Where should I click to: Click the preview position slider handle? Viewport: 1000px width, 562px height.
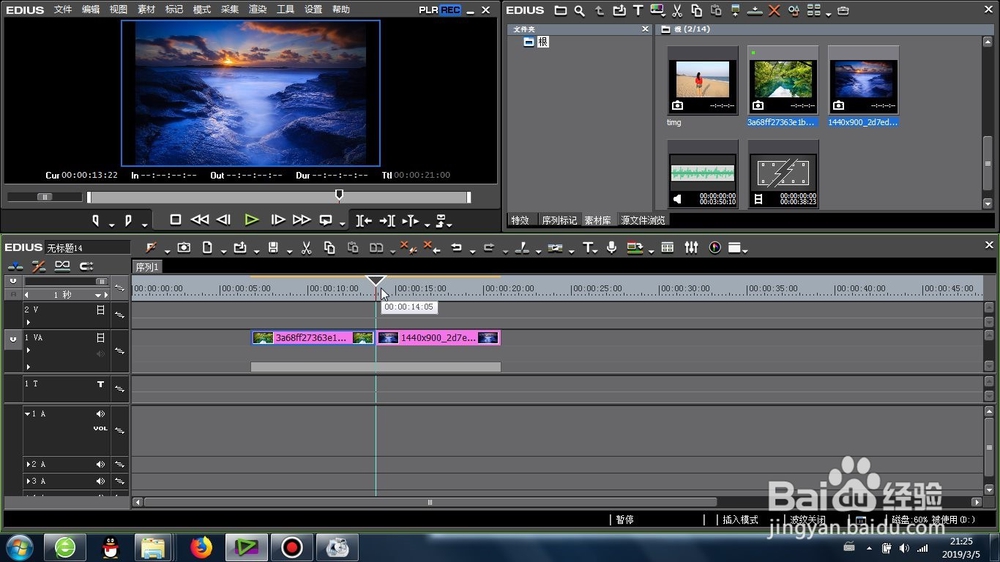click(339, 194)
